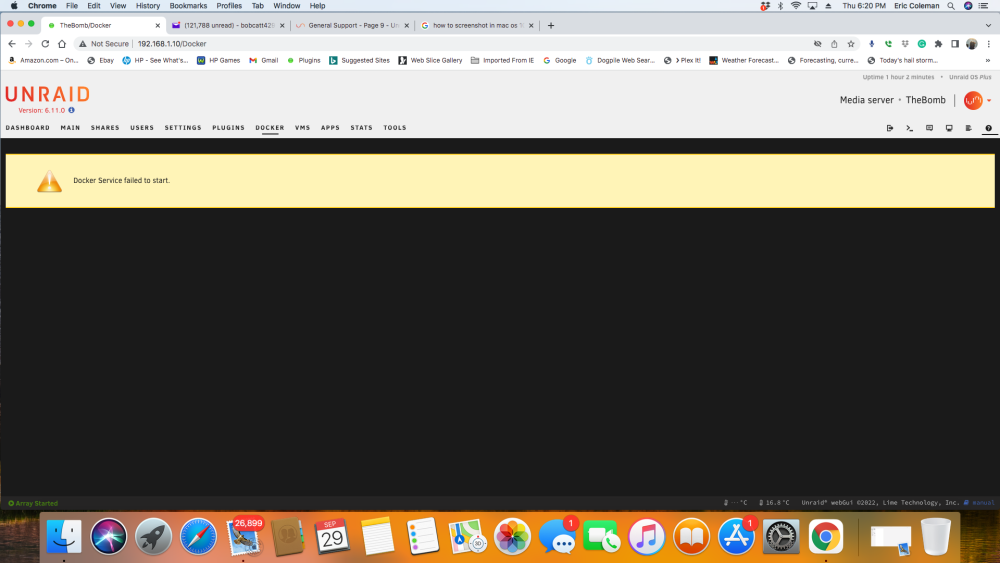Open System Preferences from the Dock
This screenshot has width=1000, height=563.
click(781, 536)
